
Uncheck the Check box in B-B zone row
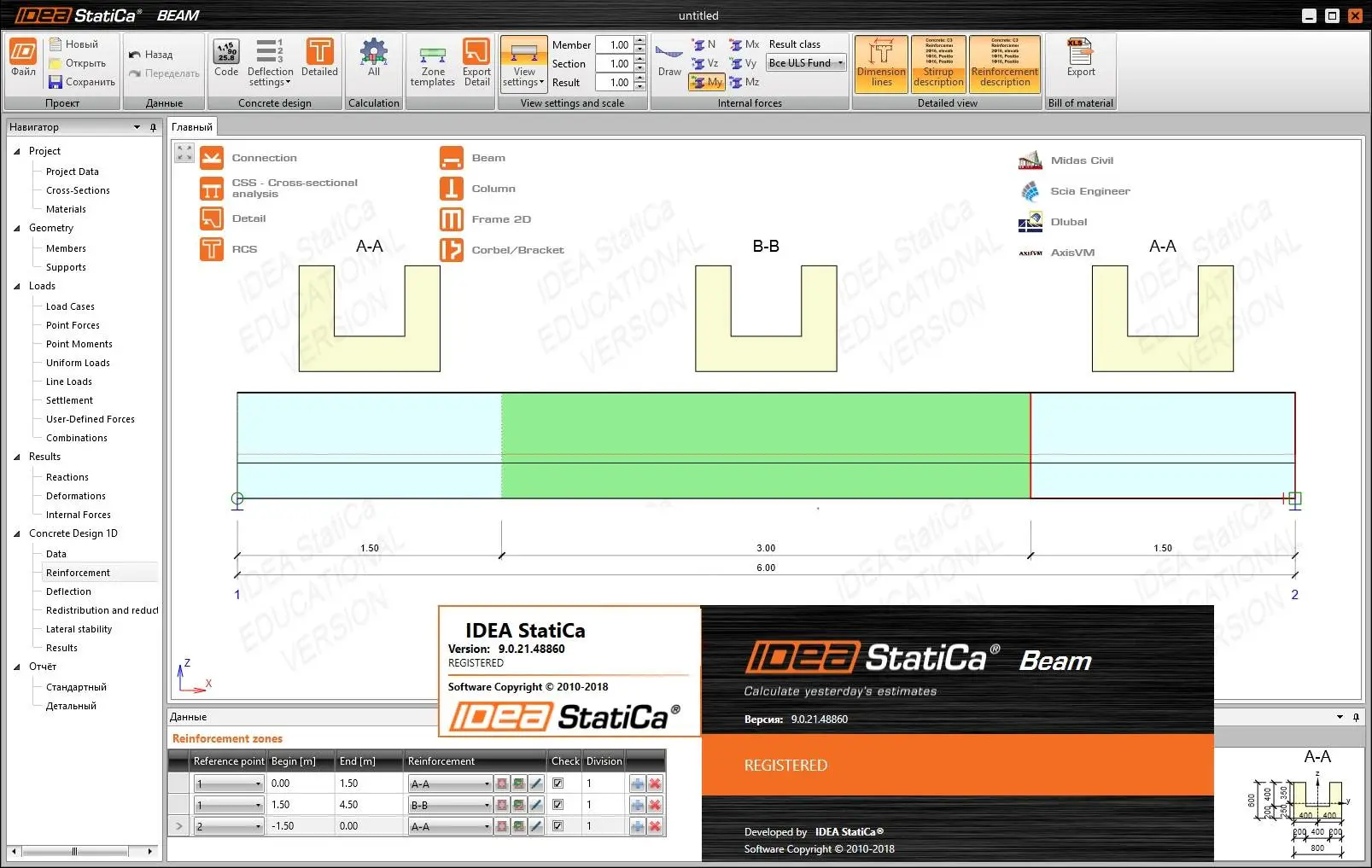pos(558,805)
